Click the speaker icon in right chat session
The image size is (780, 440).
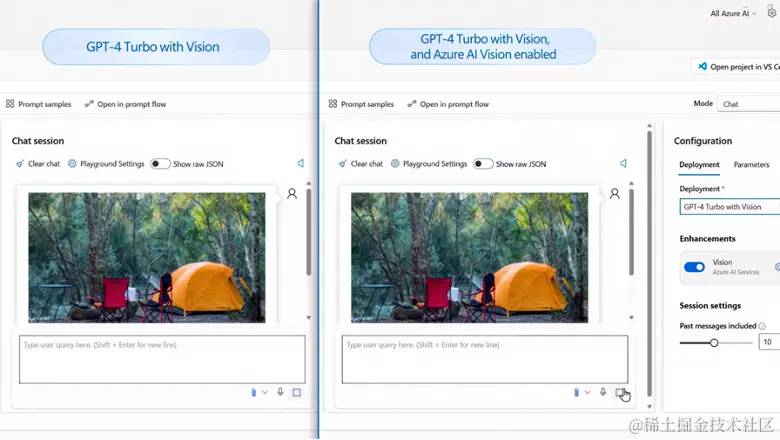[624, 163]
